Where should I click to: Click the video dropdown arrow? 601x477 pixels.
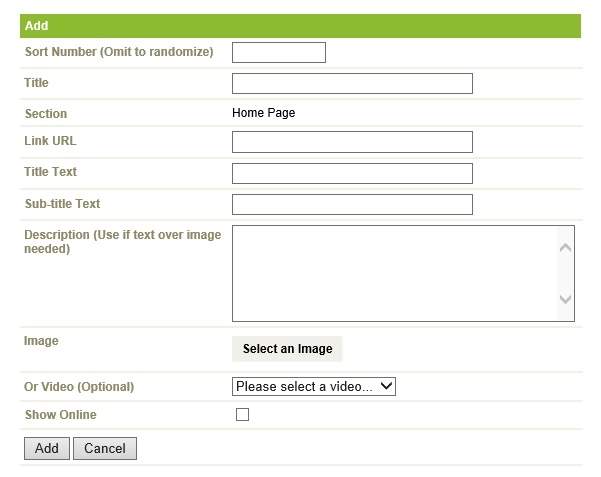point(386,386)
